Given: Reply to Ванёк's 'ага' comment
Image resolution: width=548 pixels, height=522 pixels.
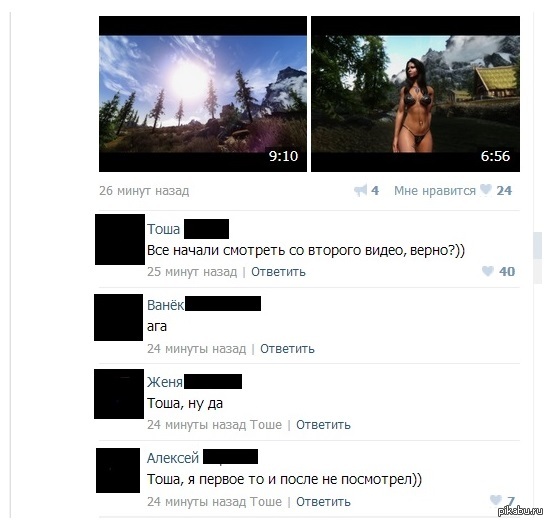Looking at the screenshot, I should (287, 349).
